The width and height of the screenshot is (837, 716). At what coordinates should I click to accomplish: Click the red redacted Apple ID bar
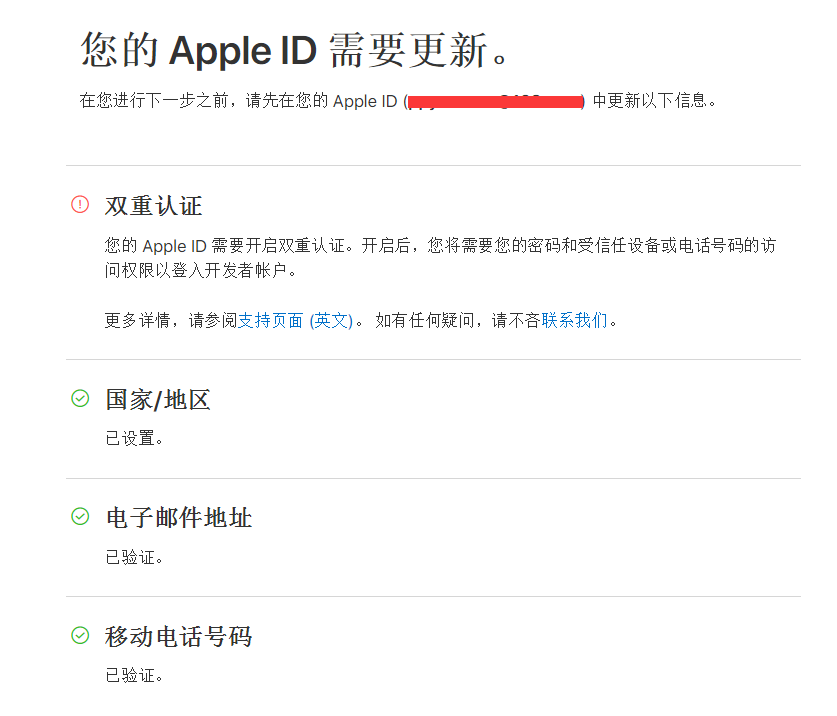pyautogui.click(x=496, y=101)
